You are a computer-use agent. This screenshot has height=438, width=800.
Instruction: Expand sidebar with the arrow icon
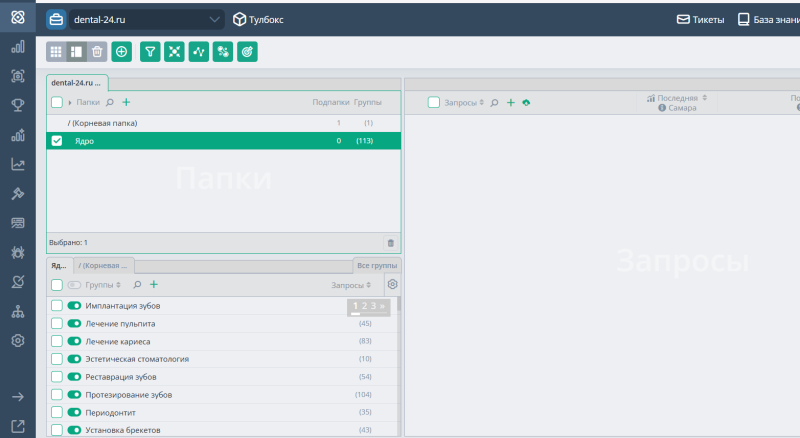click(18, 397)
